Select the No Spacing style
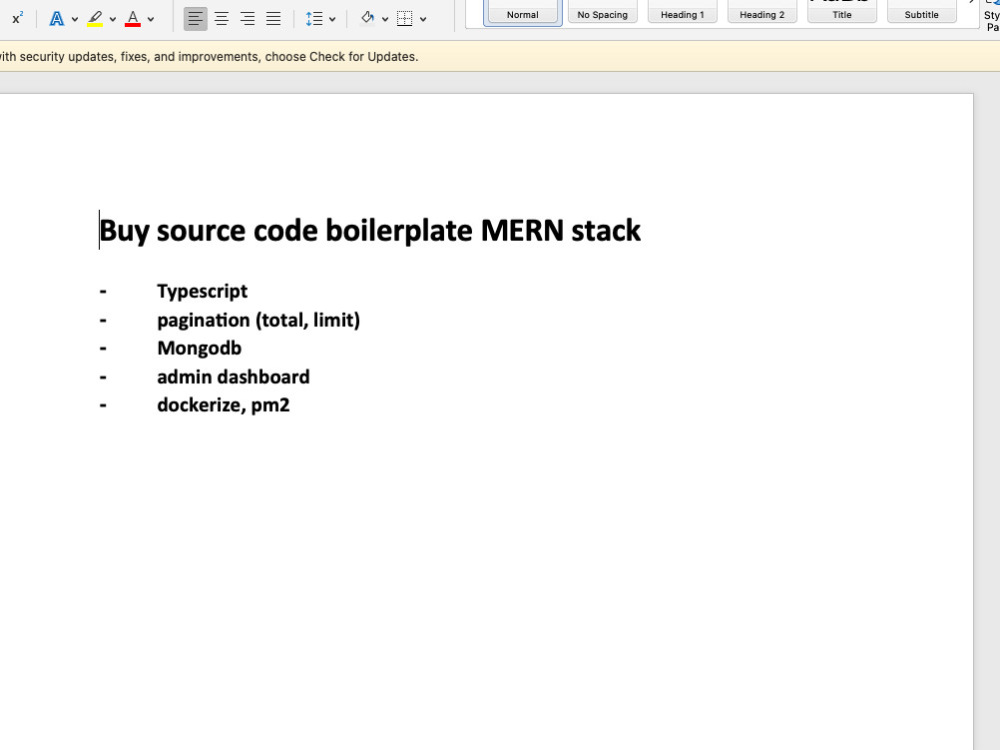 pyautogui.click(x=603, y=11)
